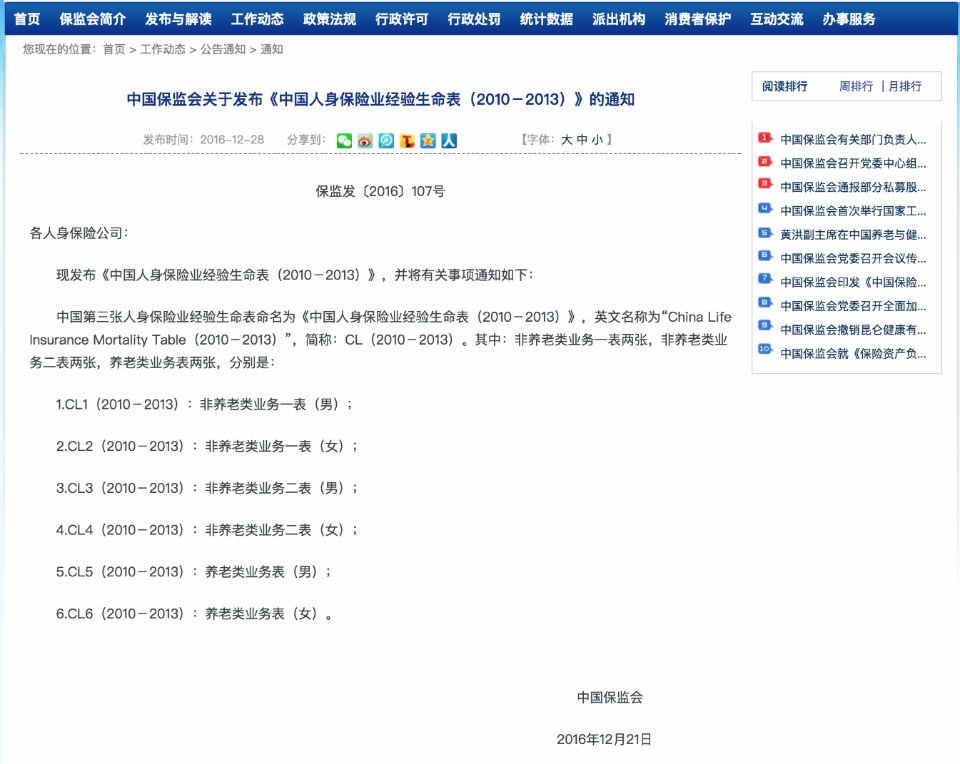Click the publish date 2016-12-28
Viewport: 960px width, 764px height.
pos(231,140)
